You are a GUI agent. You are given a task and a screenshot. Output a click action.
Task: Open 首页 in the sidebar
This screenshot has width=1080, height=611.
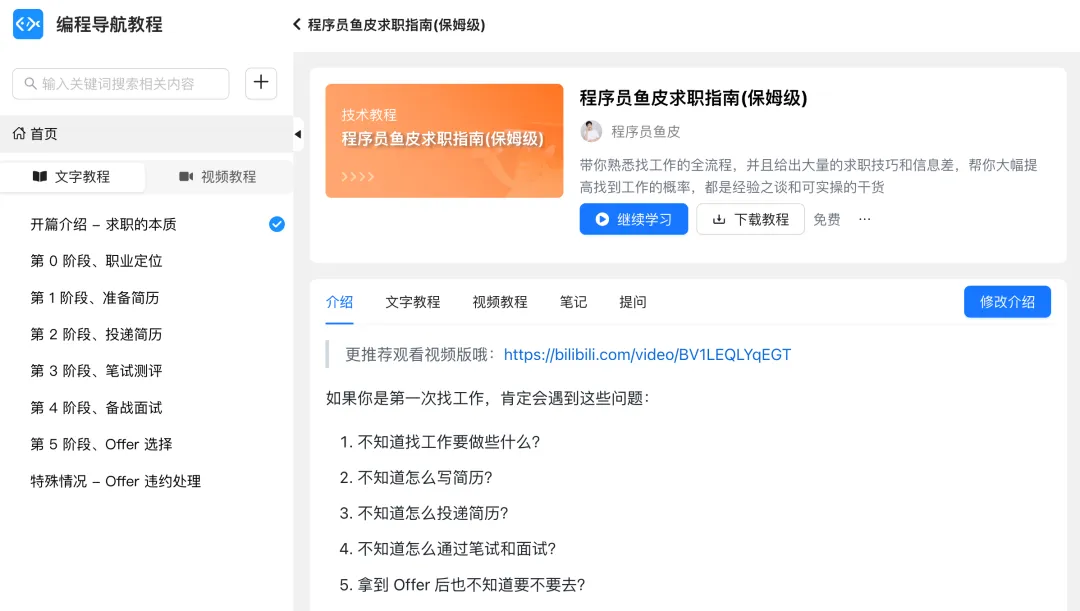[x=146, y=134]
